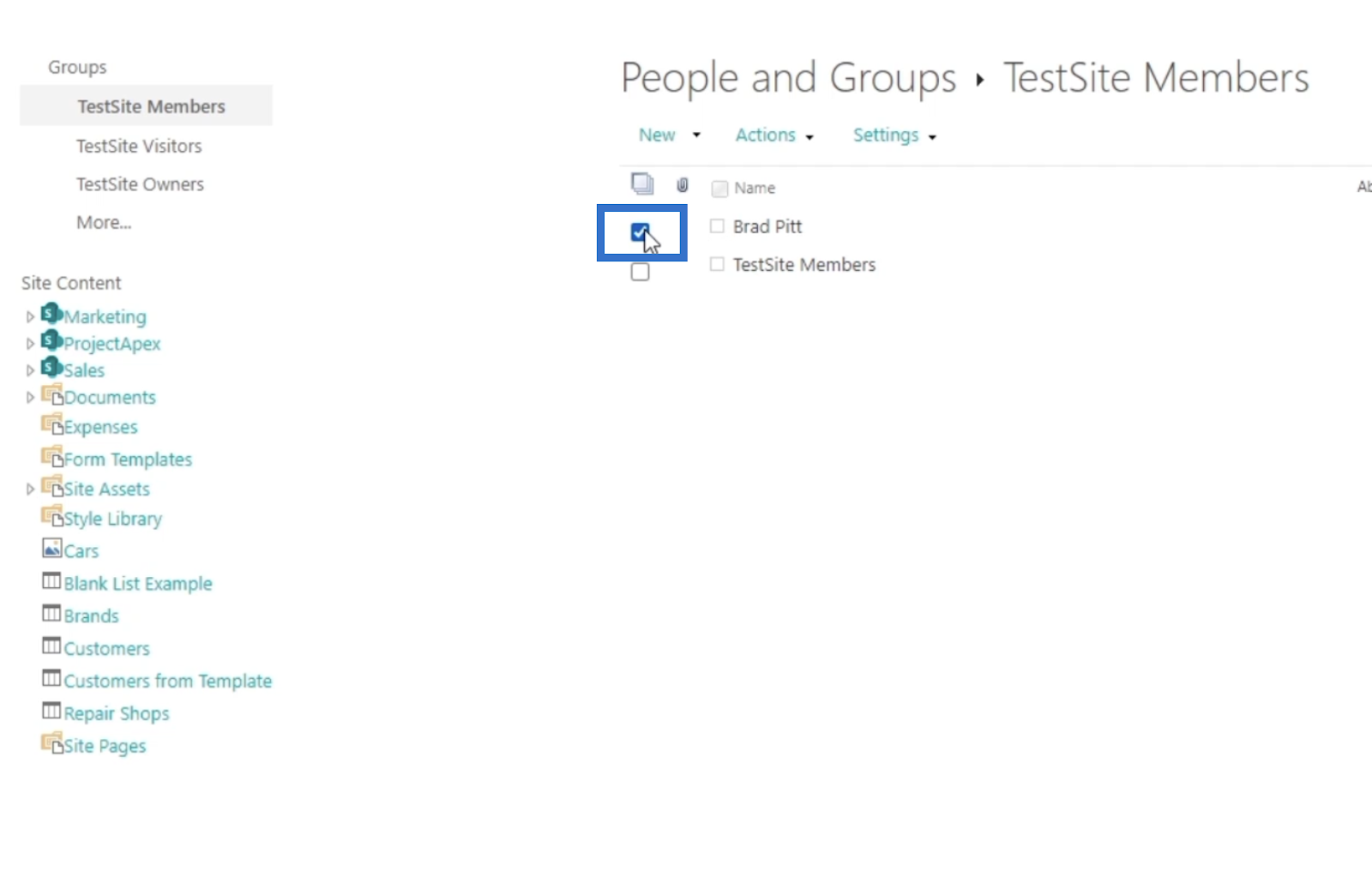Select TestSite Visitors group
Viewport: 1372px width, 871px height.
pyautogui.click(x=139, y=146)
